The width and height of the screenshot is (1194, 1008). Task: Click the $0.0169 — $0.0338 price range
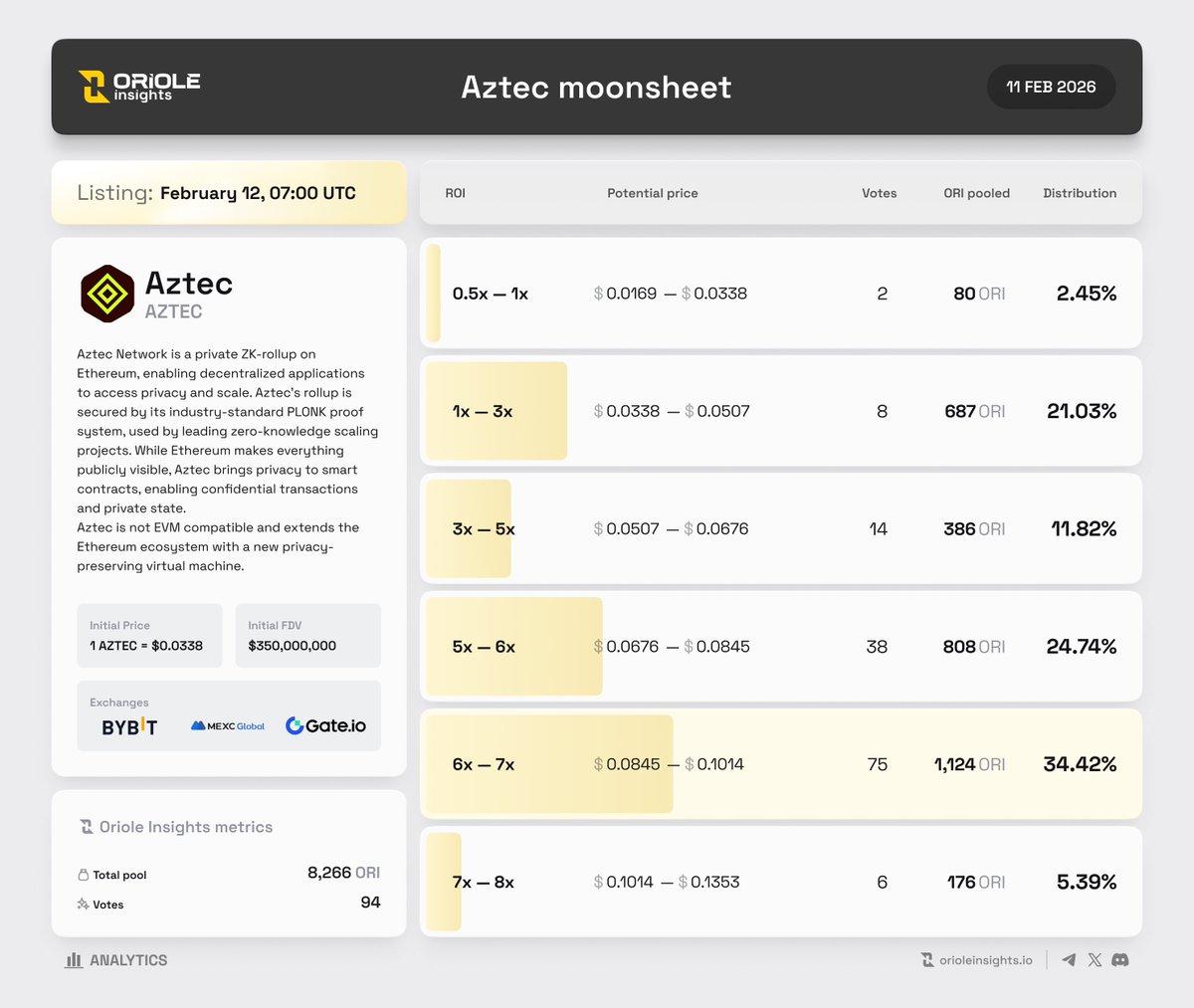(670, 294)
